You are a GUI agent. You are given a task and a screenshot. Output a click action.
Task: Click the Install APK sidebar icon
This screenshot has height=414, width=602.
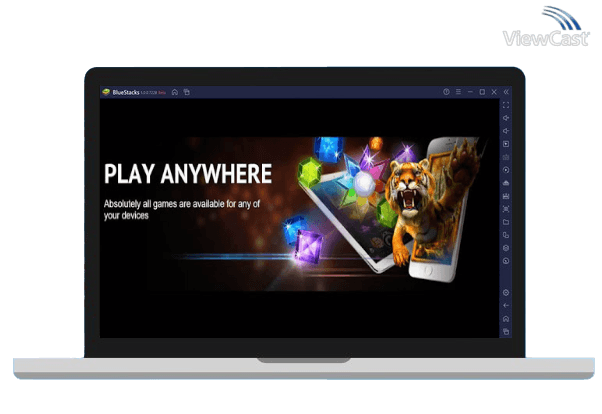[506, 183]
